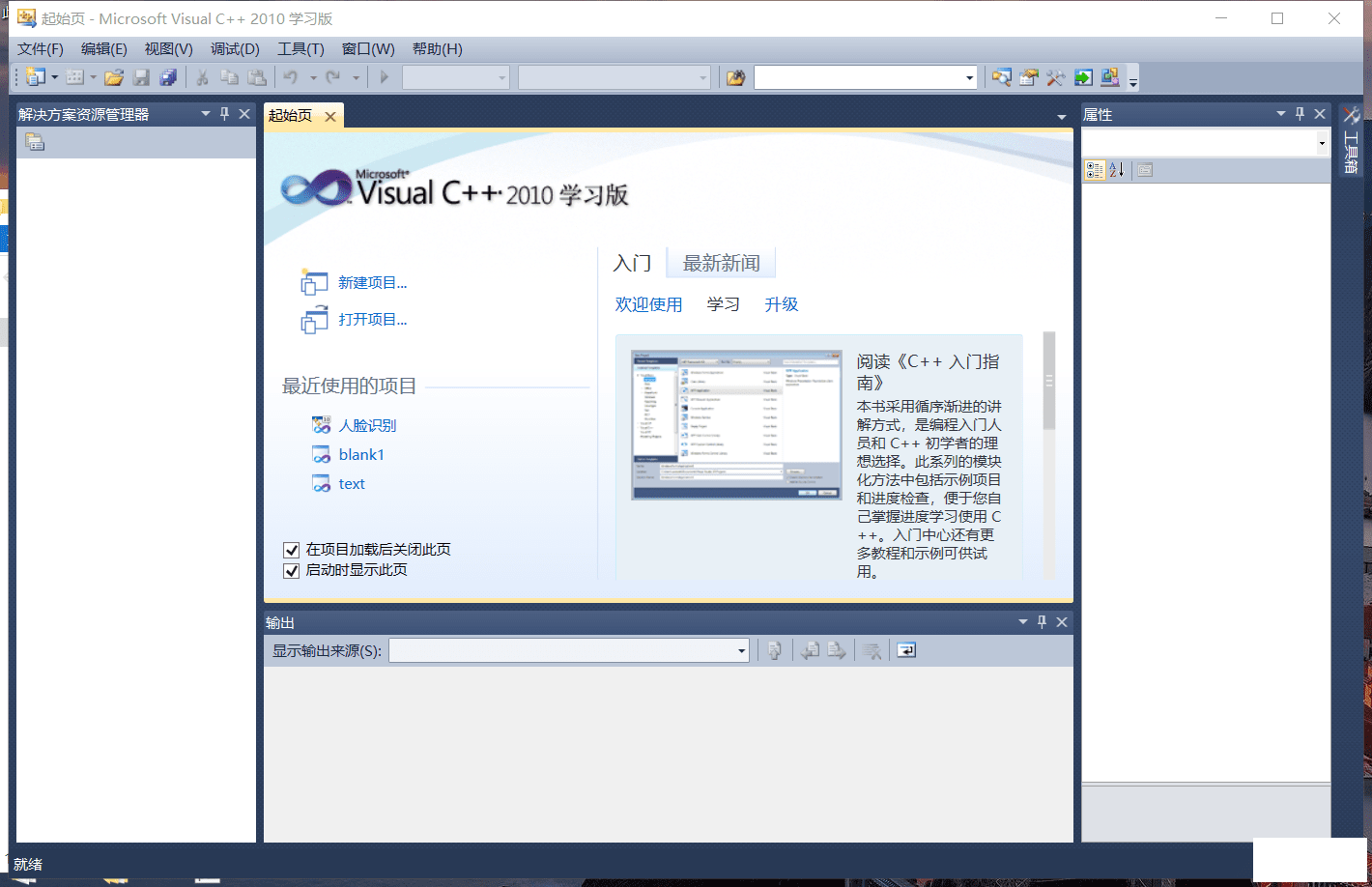This screenshot has height=887, width=1372.
Task: Click the 新建项目... link
Action: click(x=373, y=283)
